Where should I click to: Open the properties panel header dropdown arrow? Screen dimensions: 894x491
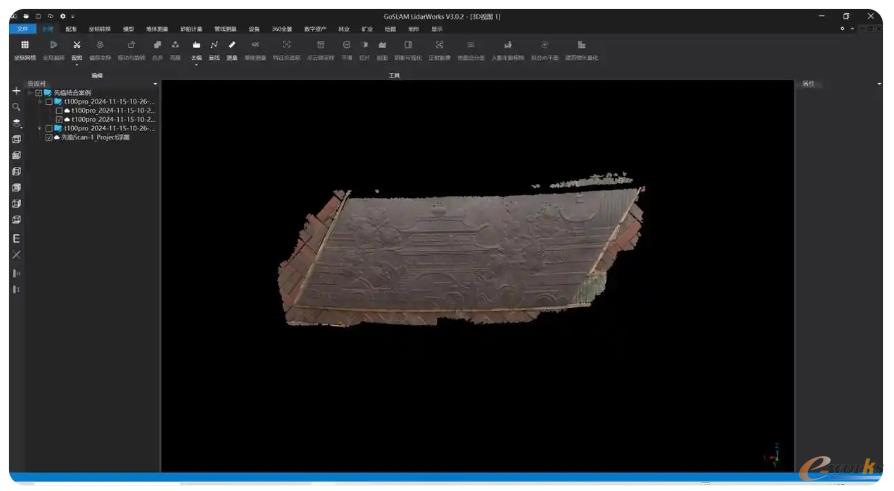pos(879,84)
